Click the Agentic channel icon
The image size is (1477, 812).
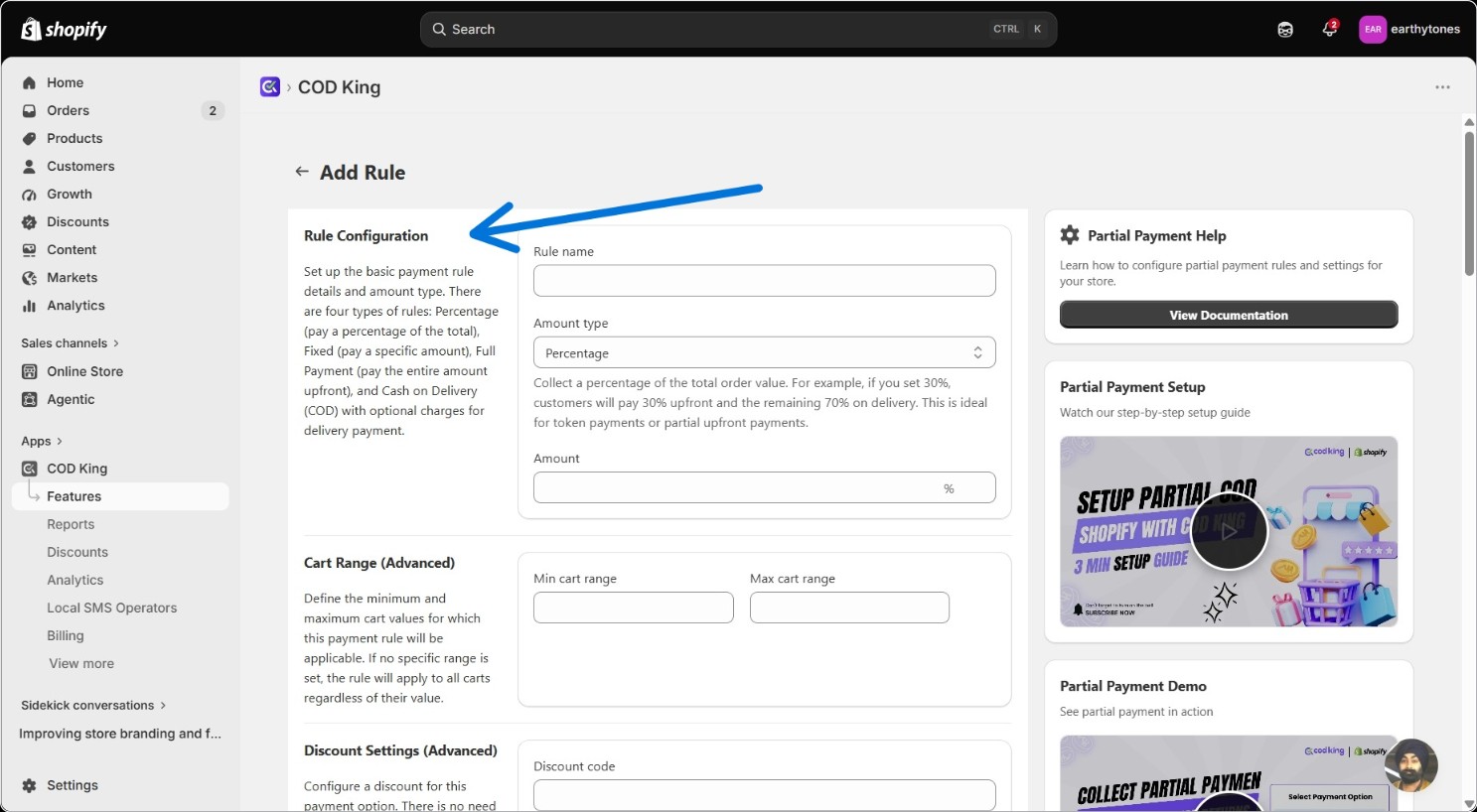coord(29,399)
